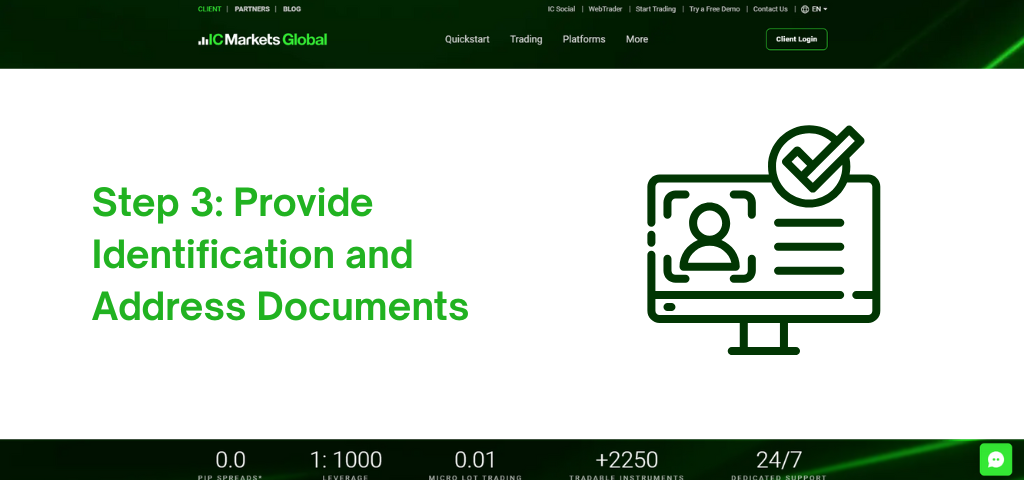Click the 1:1000 leverage statistic
Image resolution: width=1024 pixels, height=480 pixels.
pos(346,460)
